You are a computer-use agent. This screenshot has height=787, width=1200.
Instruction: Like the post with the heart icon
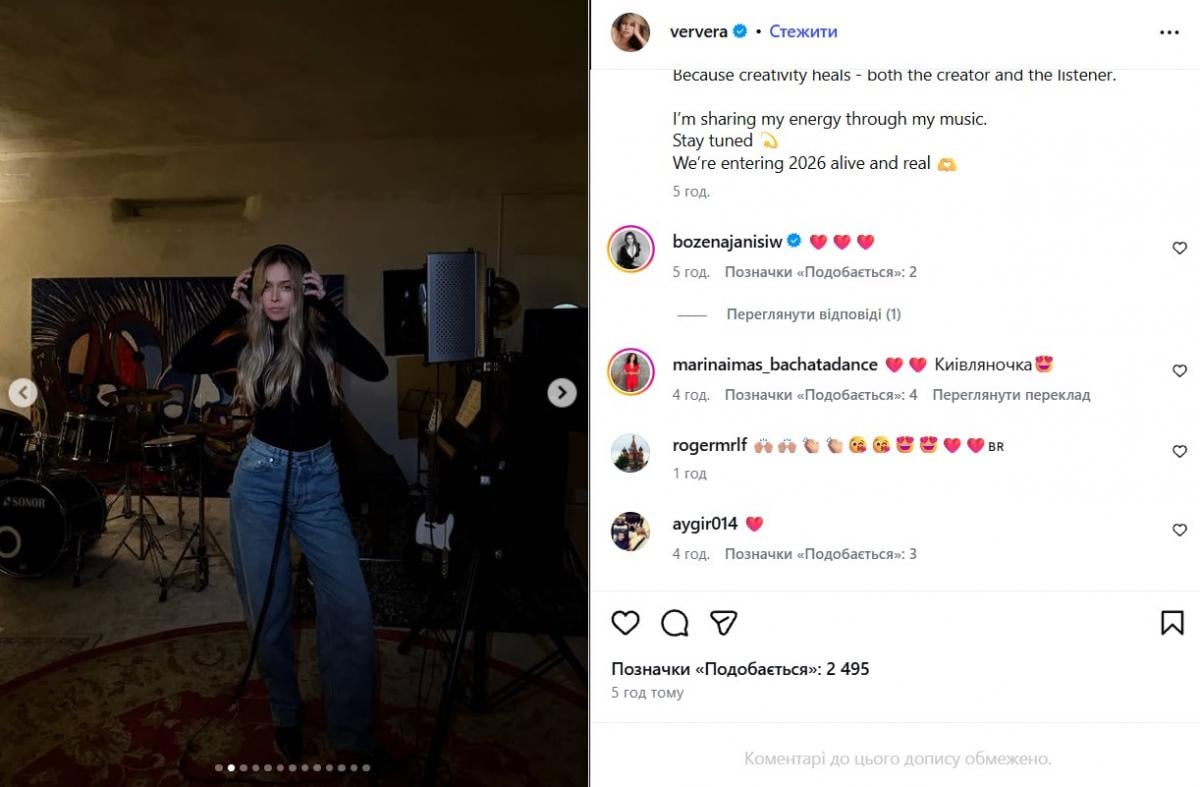coord(625,623)
